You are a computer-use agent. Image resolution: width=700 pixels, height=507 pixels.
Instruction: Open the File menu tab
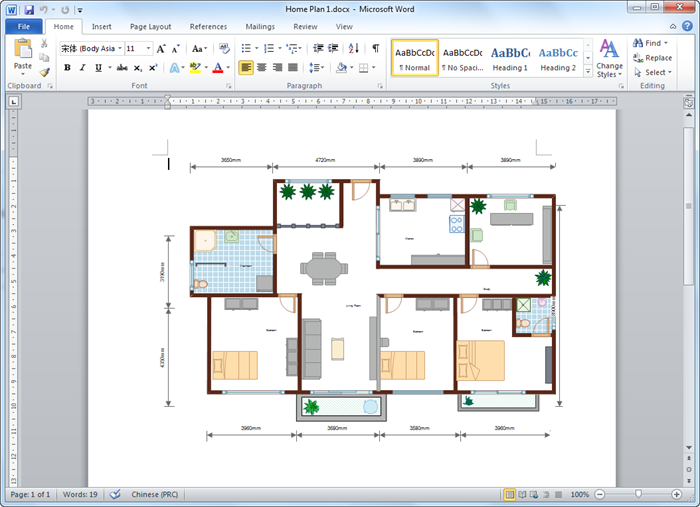[x=23, y=27]
